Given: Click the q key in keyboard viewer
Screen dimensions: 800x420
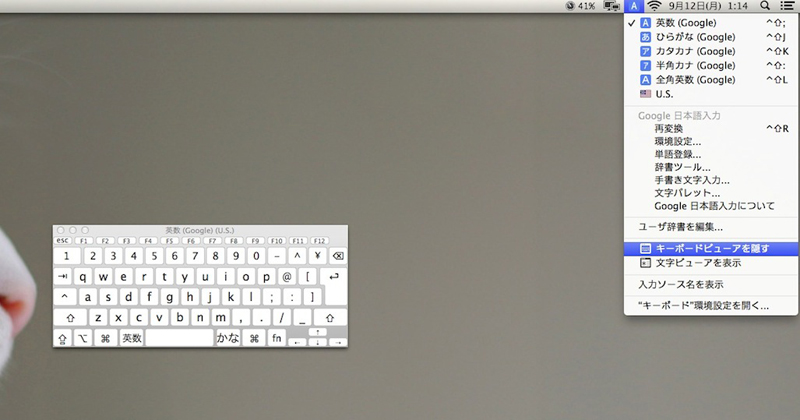Looking at the screenshot, I should [83, 277].
